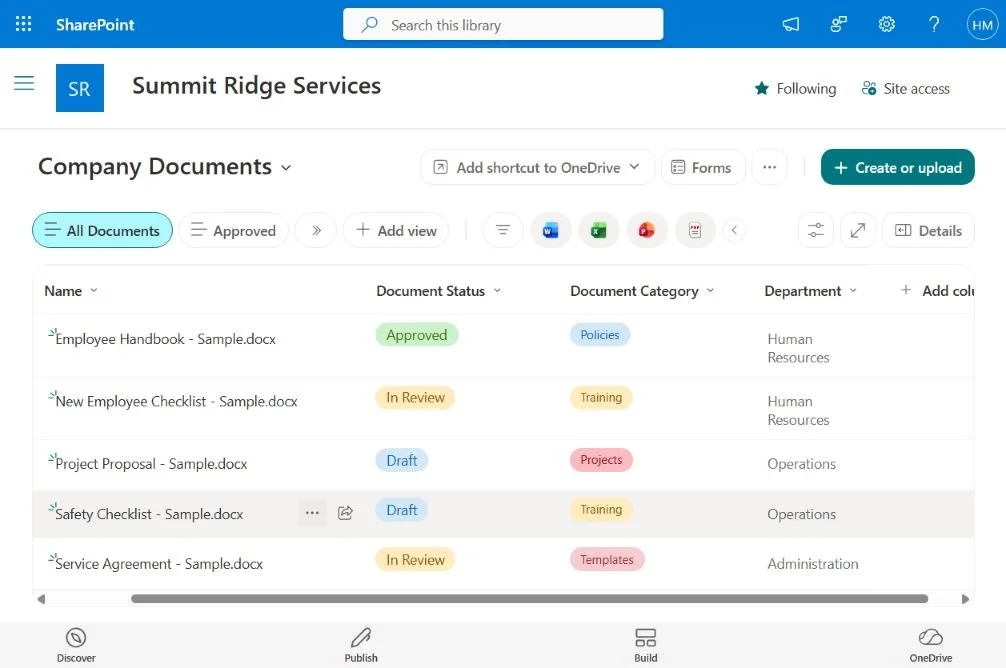Focus the Search this library box

pos(503,24)
